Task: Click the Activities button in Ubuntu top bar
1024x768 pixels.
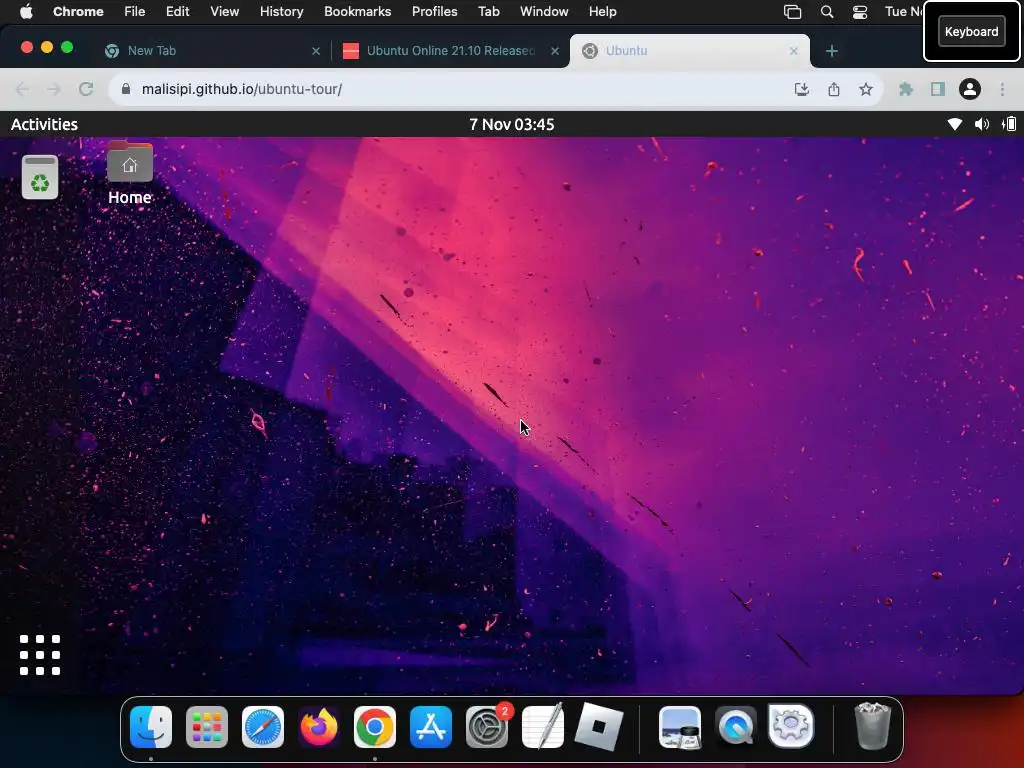Action: click(44, 124)
